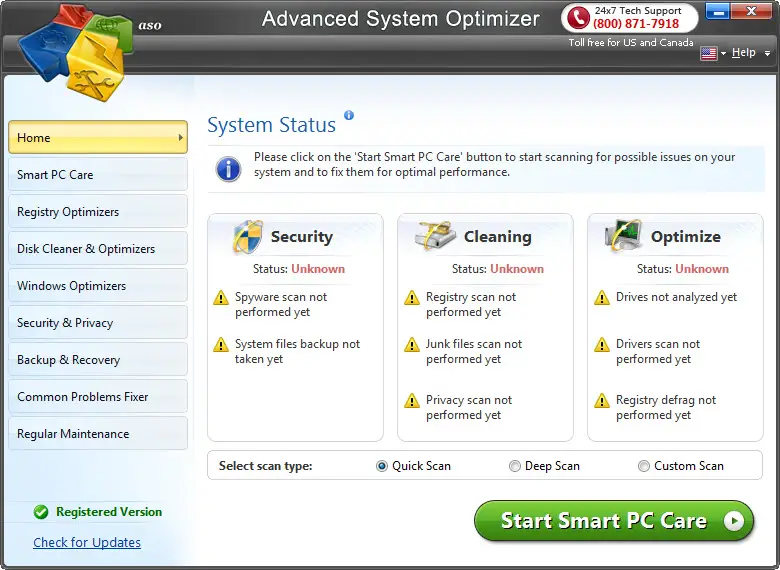The height and width of the screenshot is (570, 780).
Task: Click 'Registry scan not performed yet' text
Action: [x=471, y=304]
